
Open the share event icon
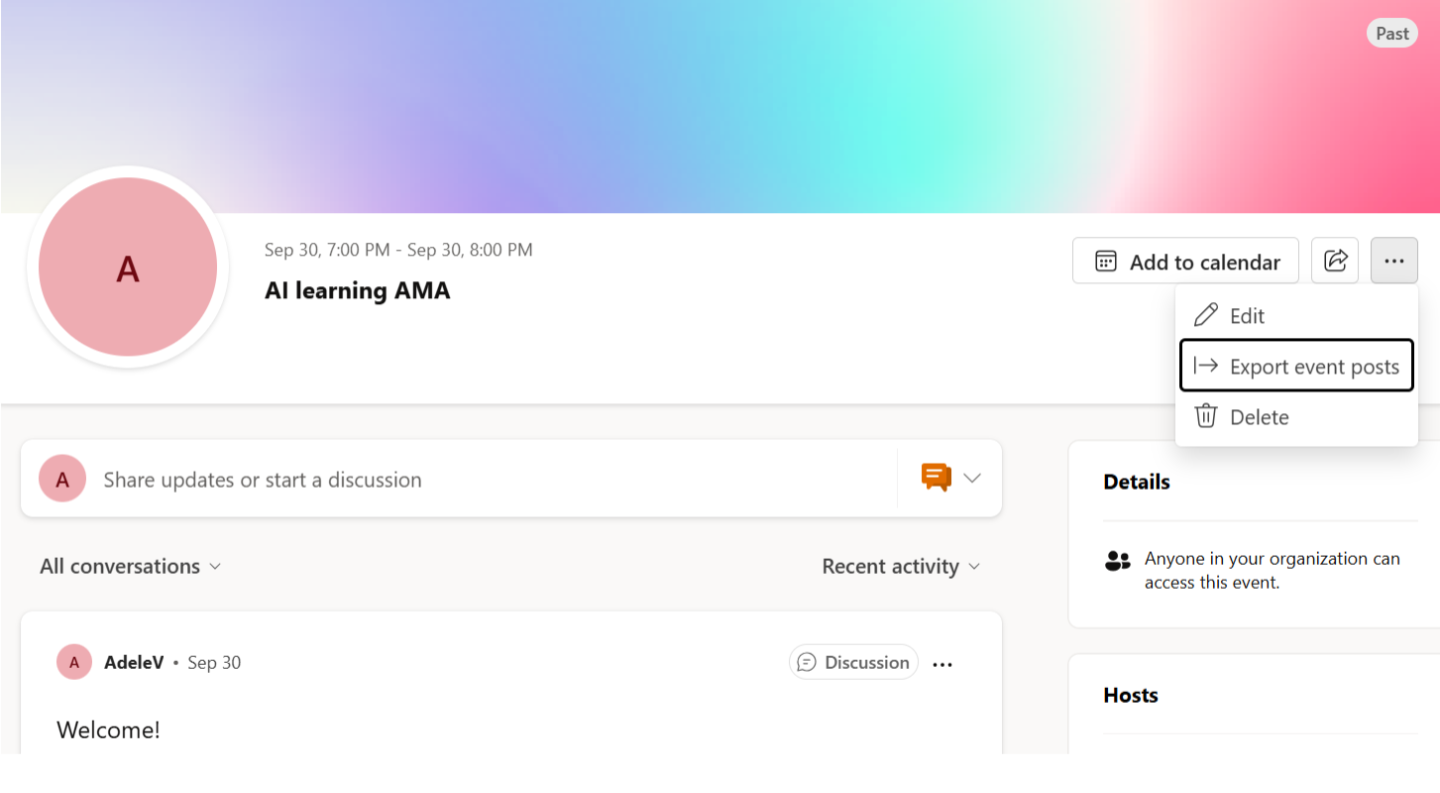pos(1335,260)
